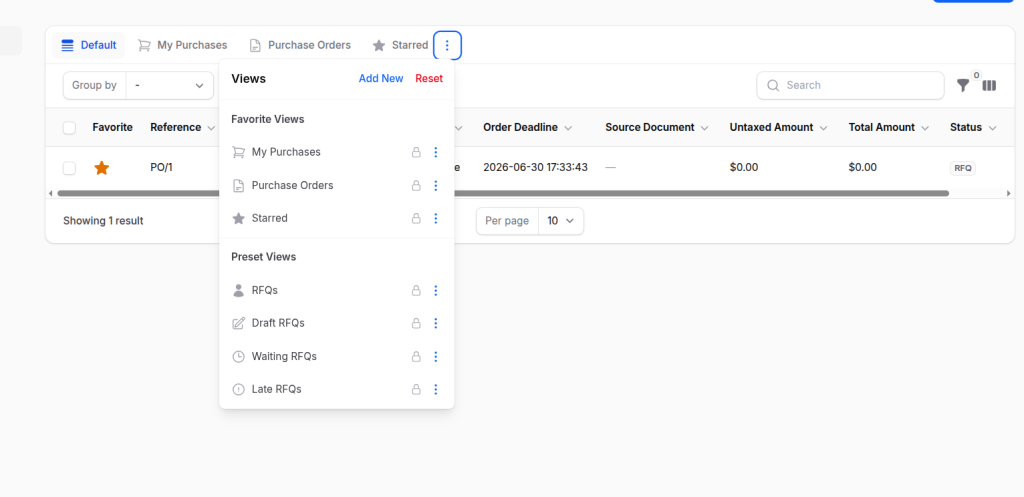The image size is (1024, 497).
Task: Open the Status column sort chevron
Action: click(993, 128)
